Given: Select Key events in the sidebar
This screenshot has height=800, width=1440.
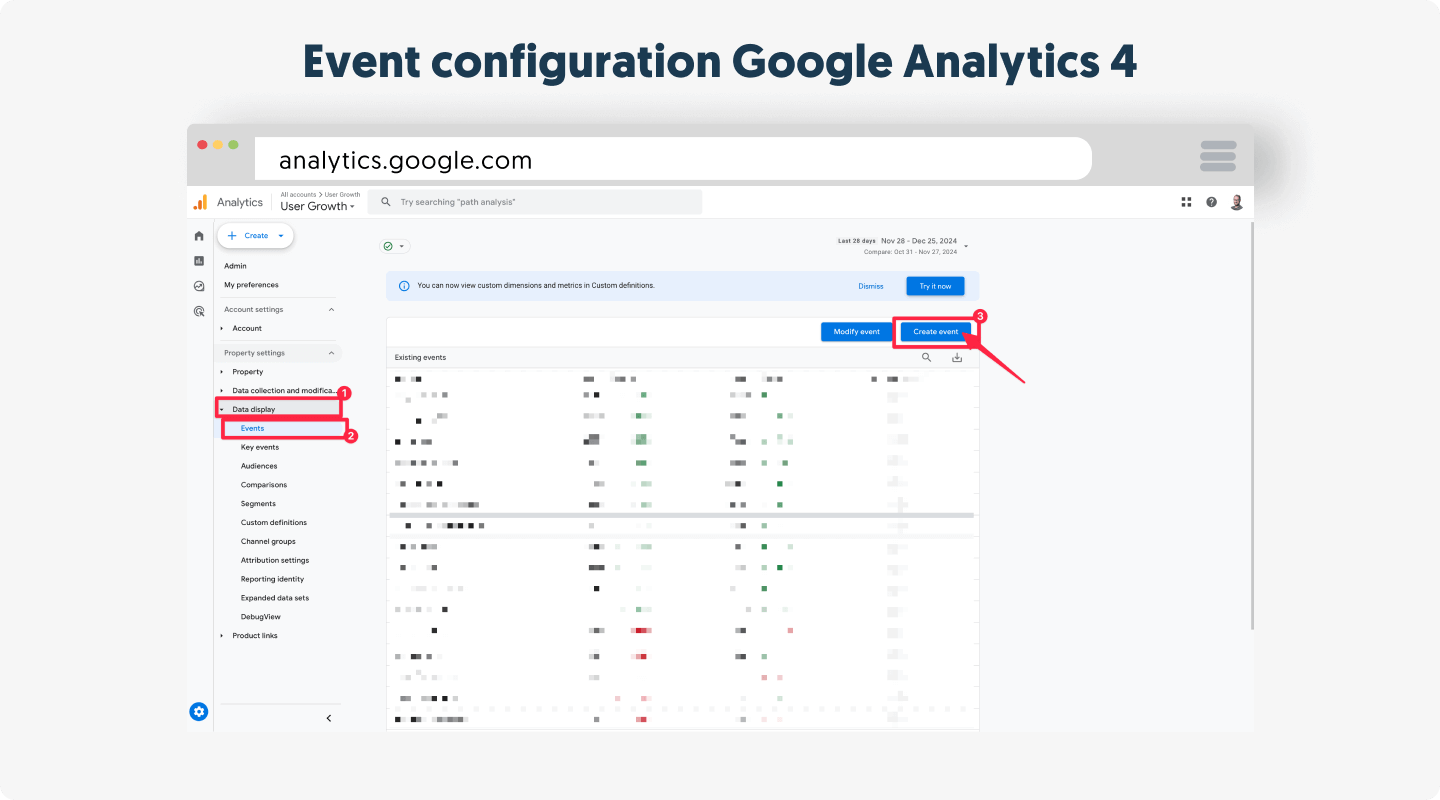Looking at the screenshot, I should 260,448.
